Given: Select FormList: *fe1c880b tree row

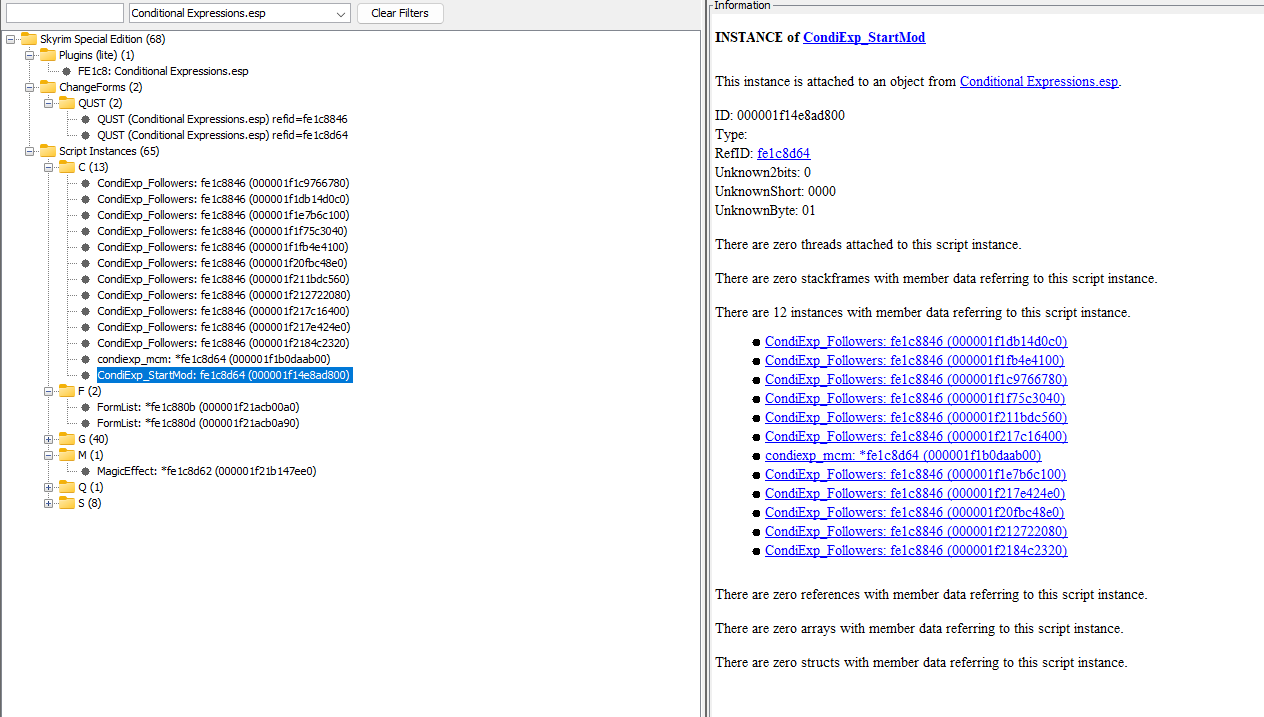Looking at the screenshot, I should (x=198, y=407).
